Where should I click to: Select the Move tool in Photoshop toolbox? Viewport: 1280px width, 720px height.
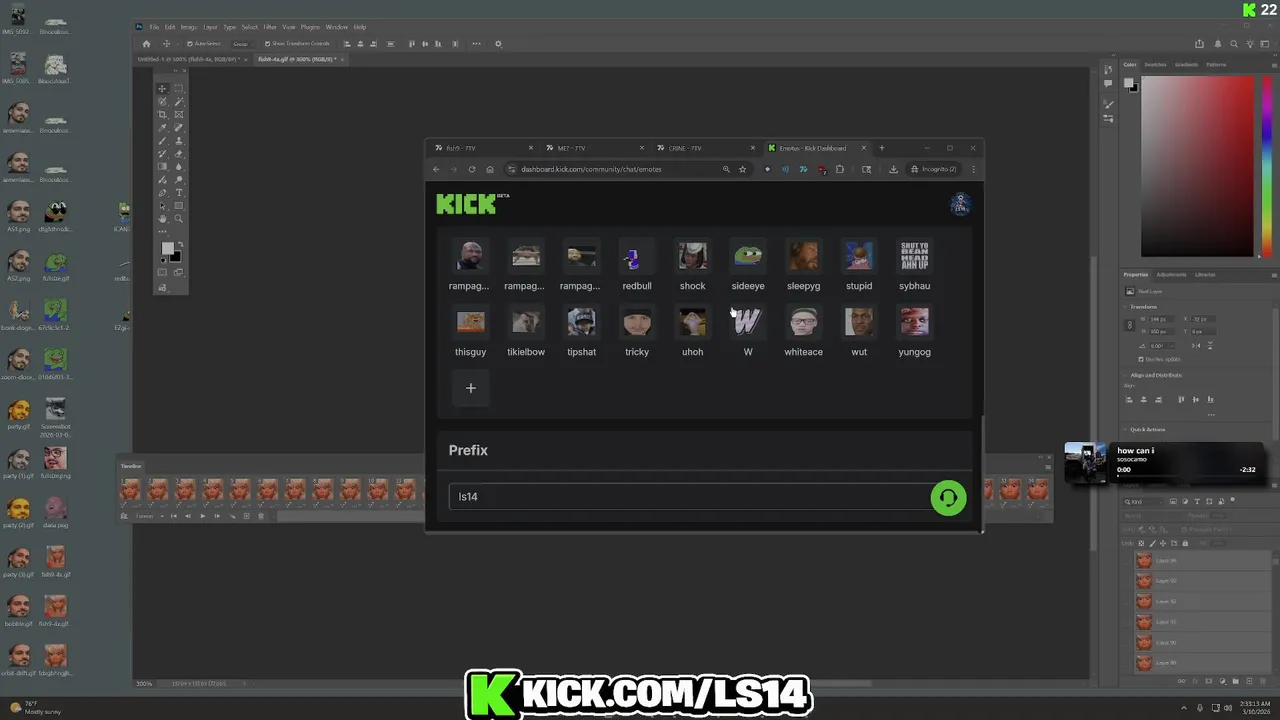(162, 89)
